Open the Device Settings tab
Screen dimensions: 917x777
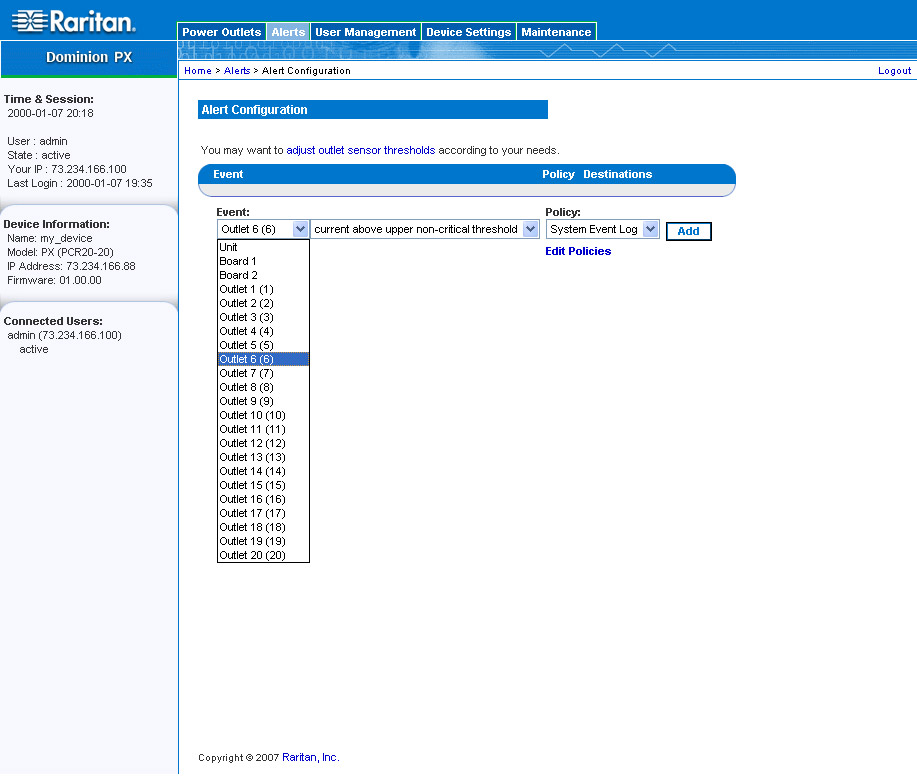coord(468,32)
